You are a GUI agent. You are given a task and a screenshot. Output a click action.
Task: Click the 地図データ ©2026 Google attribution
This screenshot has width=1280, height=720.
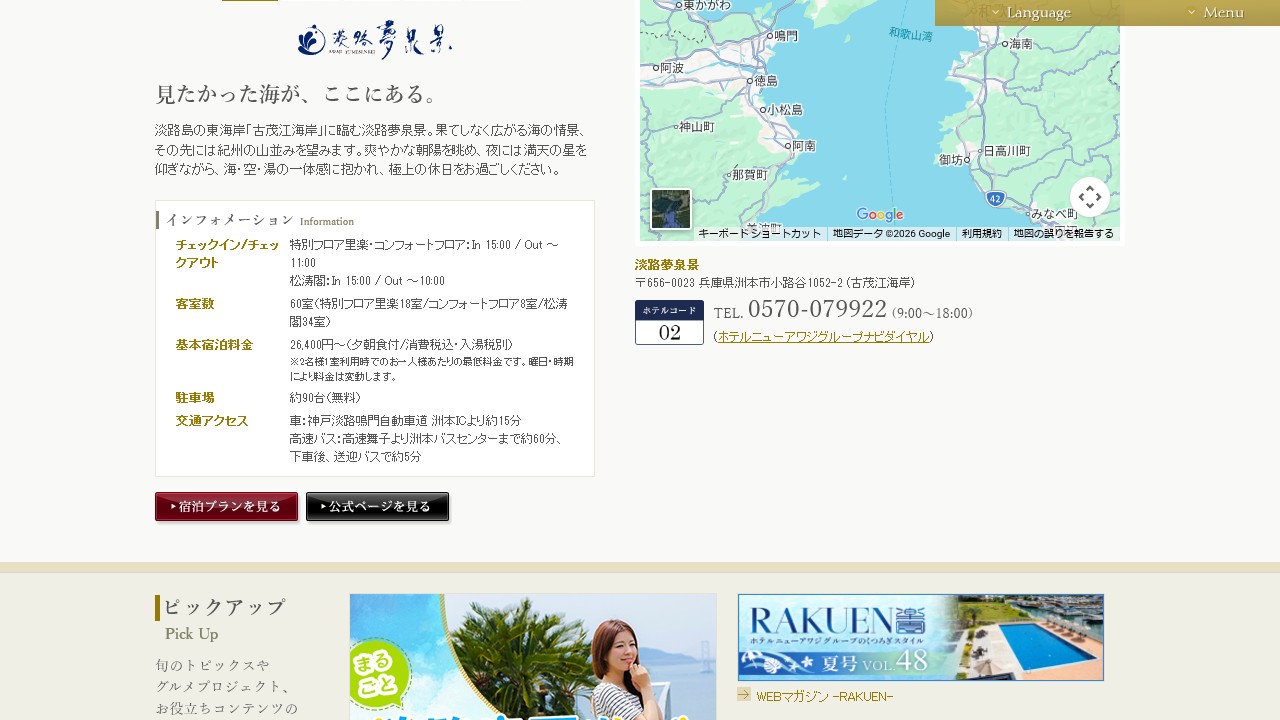891,234
